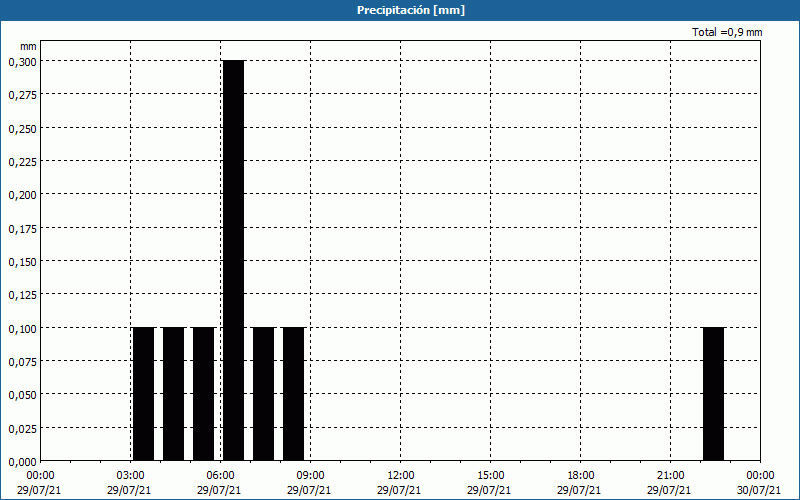Click the 0,225 y-axis value
This screenshot has width=800, height=500.
(x=22, y=162)
